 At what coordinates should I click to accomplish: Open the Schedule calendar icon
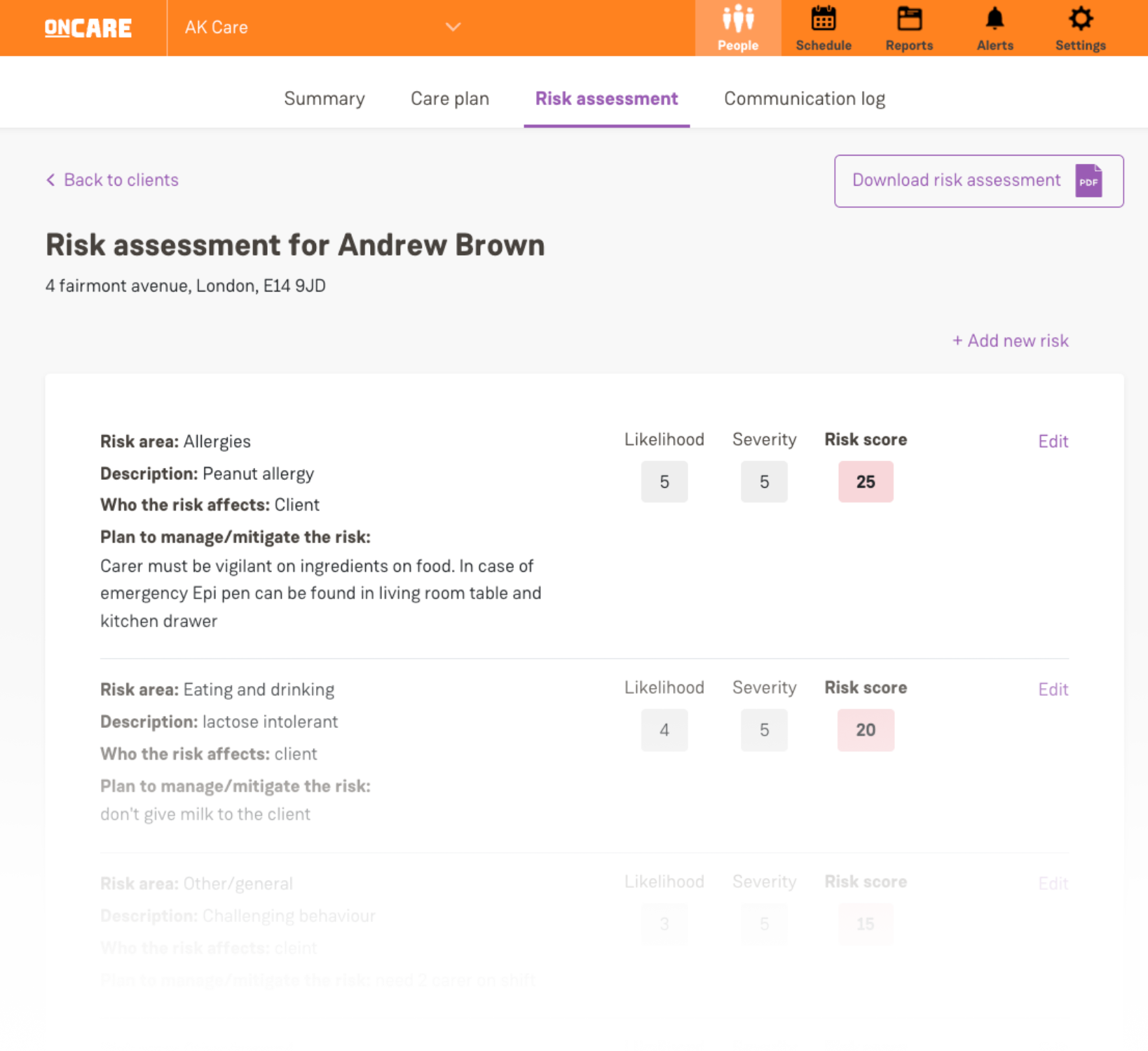point(823,20)
